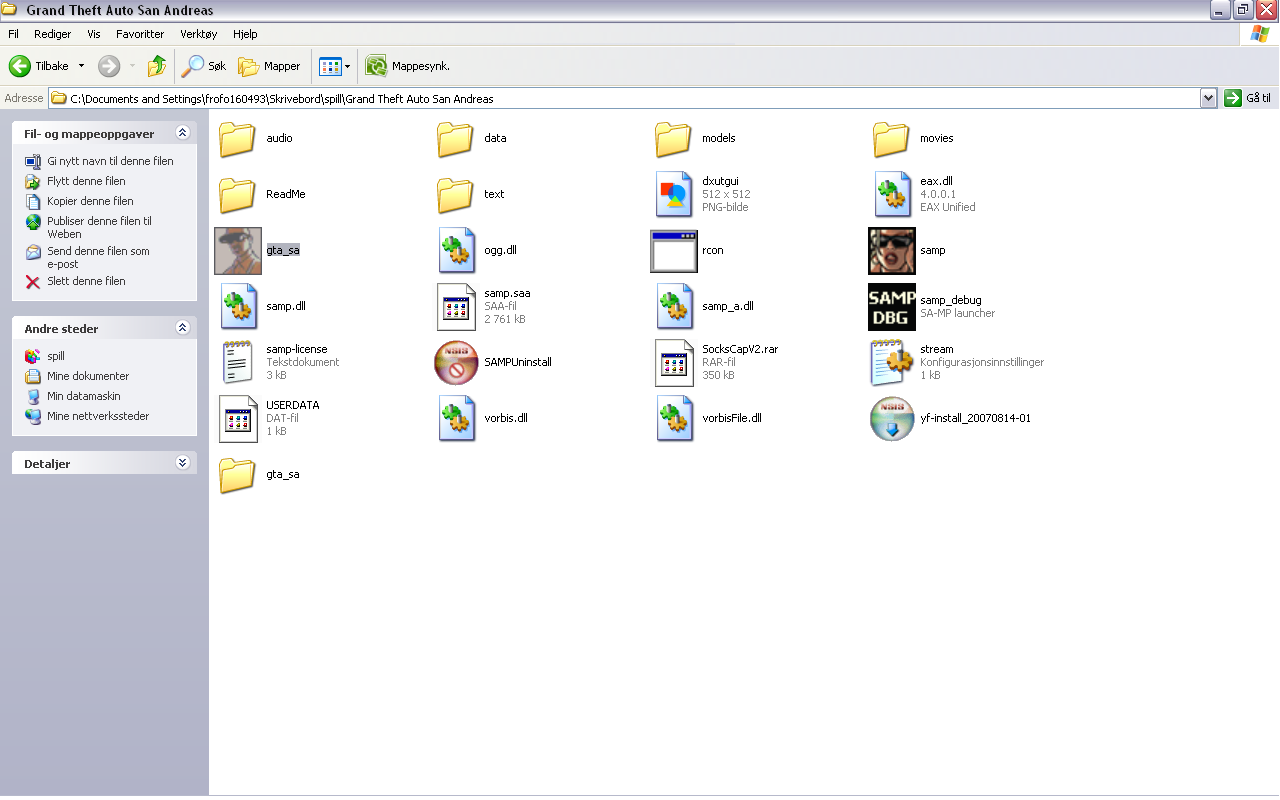Click Publiser denne filen til Weben

tap(99, 228)
